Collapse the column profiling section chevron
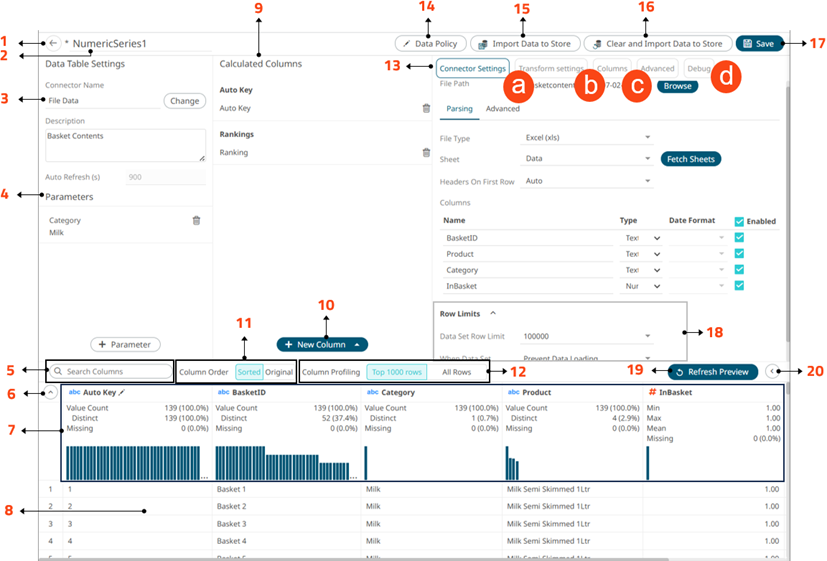The image size is (827, 561). click(x=50, y=392)
